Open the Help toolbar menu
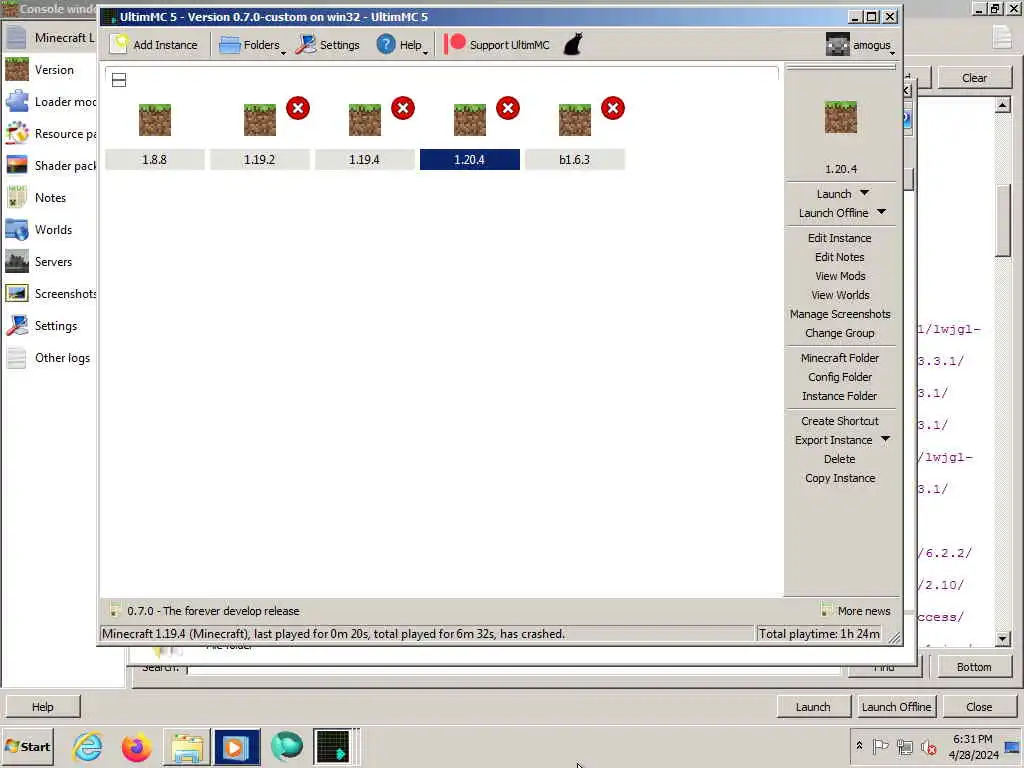 coord(402,45)
